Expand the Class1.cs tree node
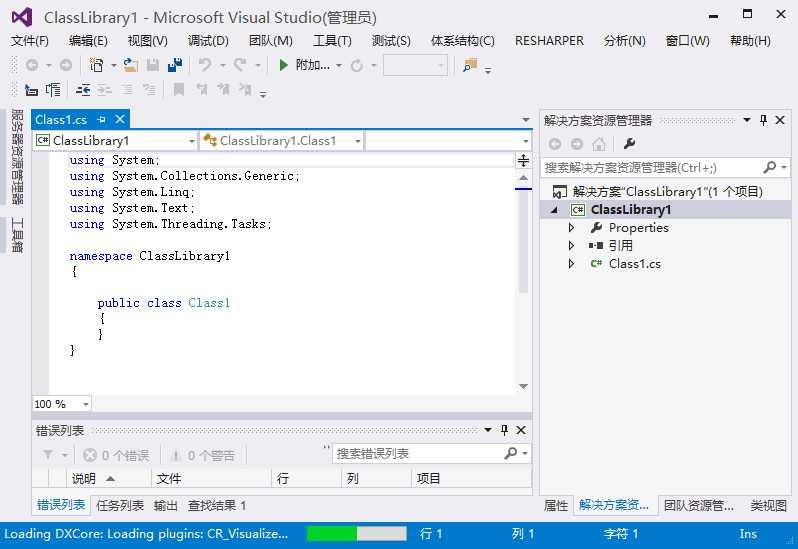This screenshot has width=798, height=549. coord(571,264)
